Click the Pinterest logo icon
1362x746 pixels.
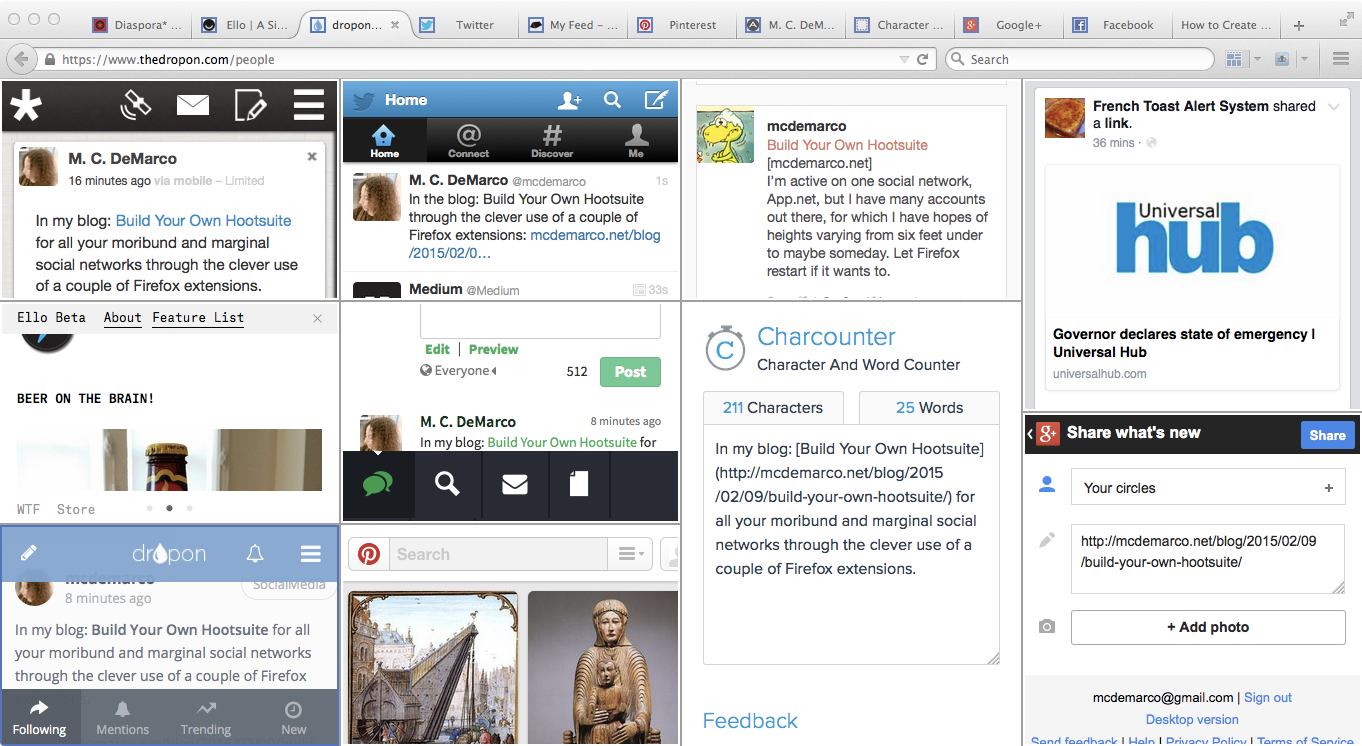tap(369, 554)
